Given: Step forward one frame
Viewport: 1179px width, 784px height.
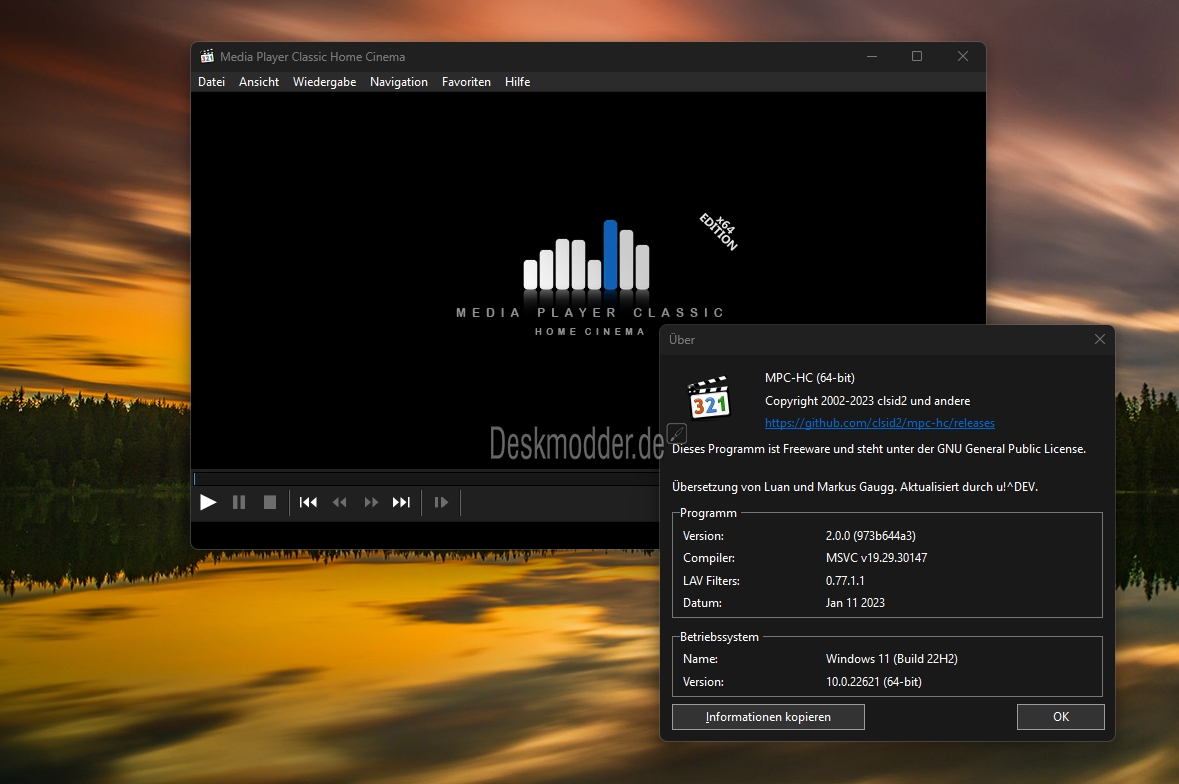Looking at the screenshot, I should coord(441,502).
